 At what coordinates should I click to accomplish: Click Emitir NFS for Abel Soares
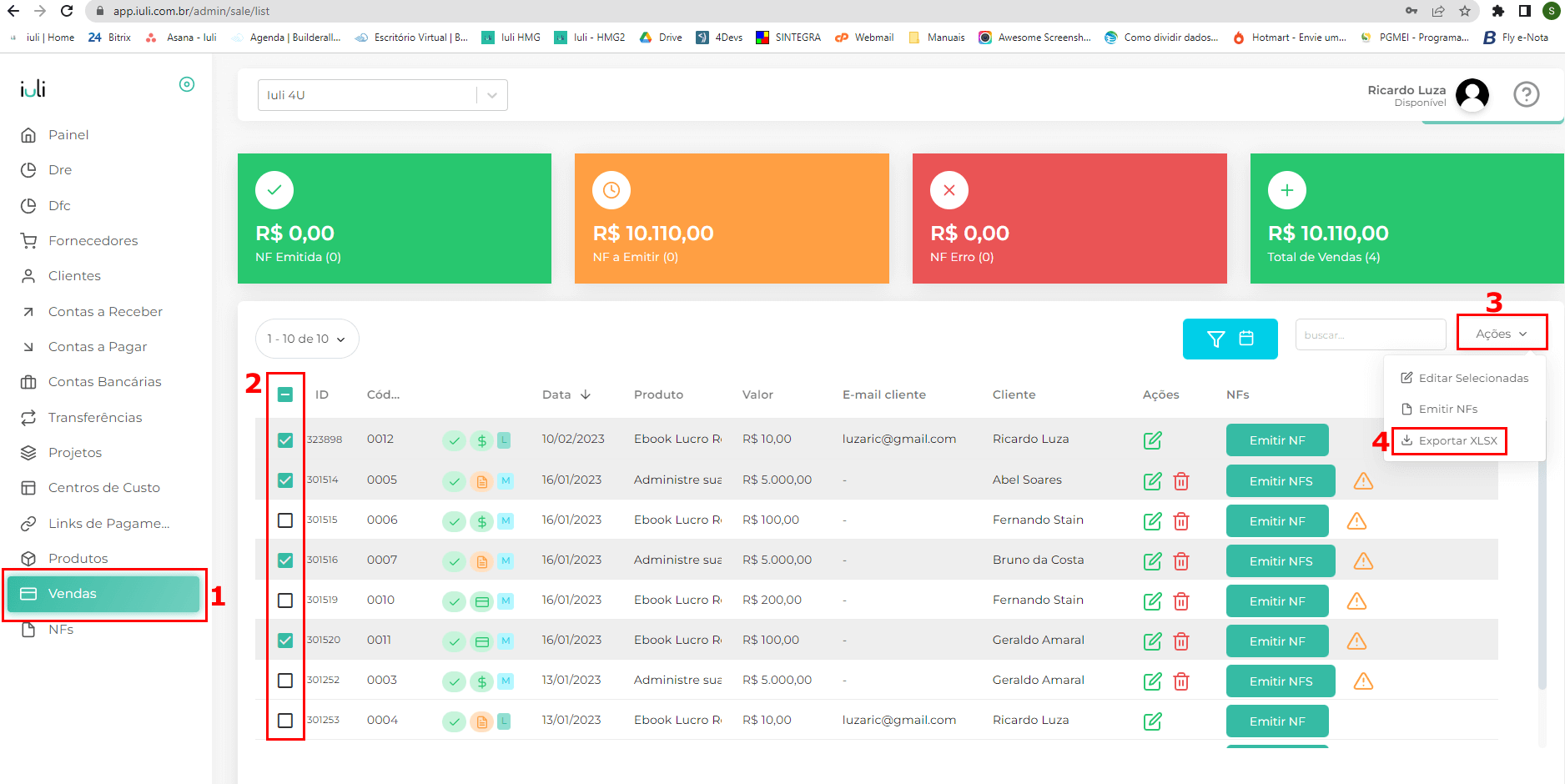pyautogui.click(x=1281, y=481)
